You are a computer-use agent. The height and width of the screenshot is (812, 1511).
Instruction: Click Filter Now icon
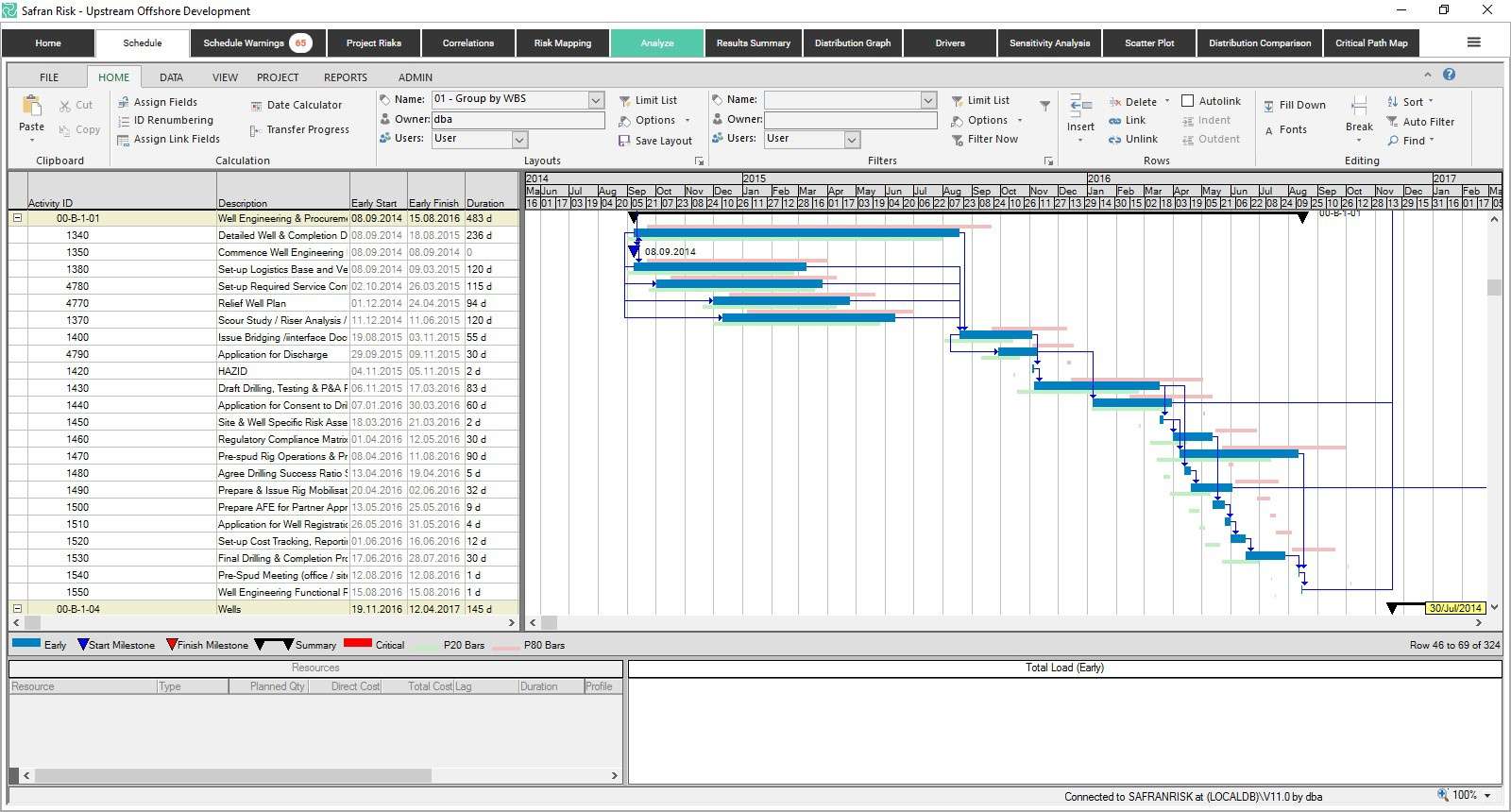(x=958, y=140)
